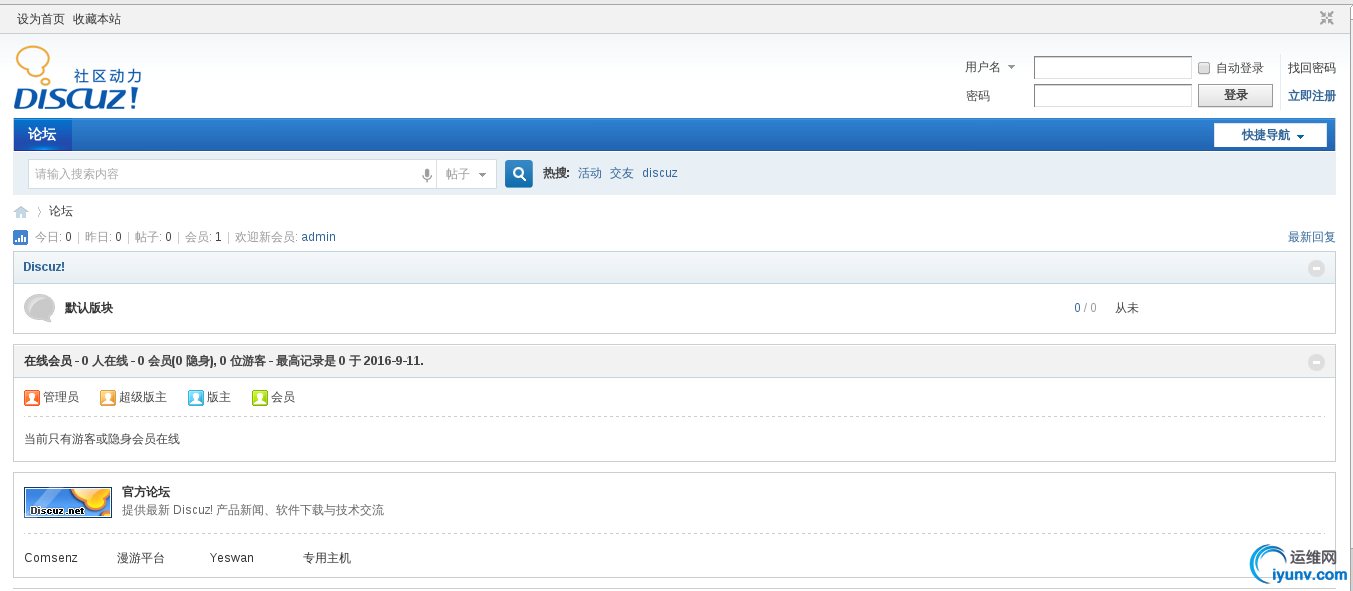Open the 用户名 login type dropdown

click(x=990, y=67)
